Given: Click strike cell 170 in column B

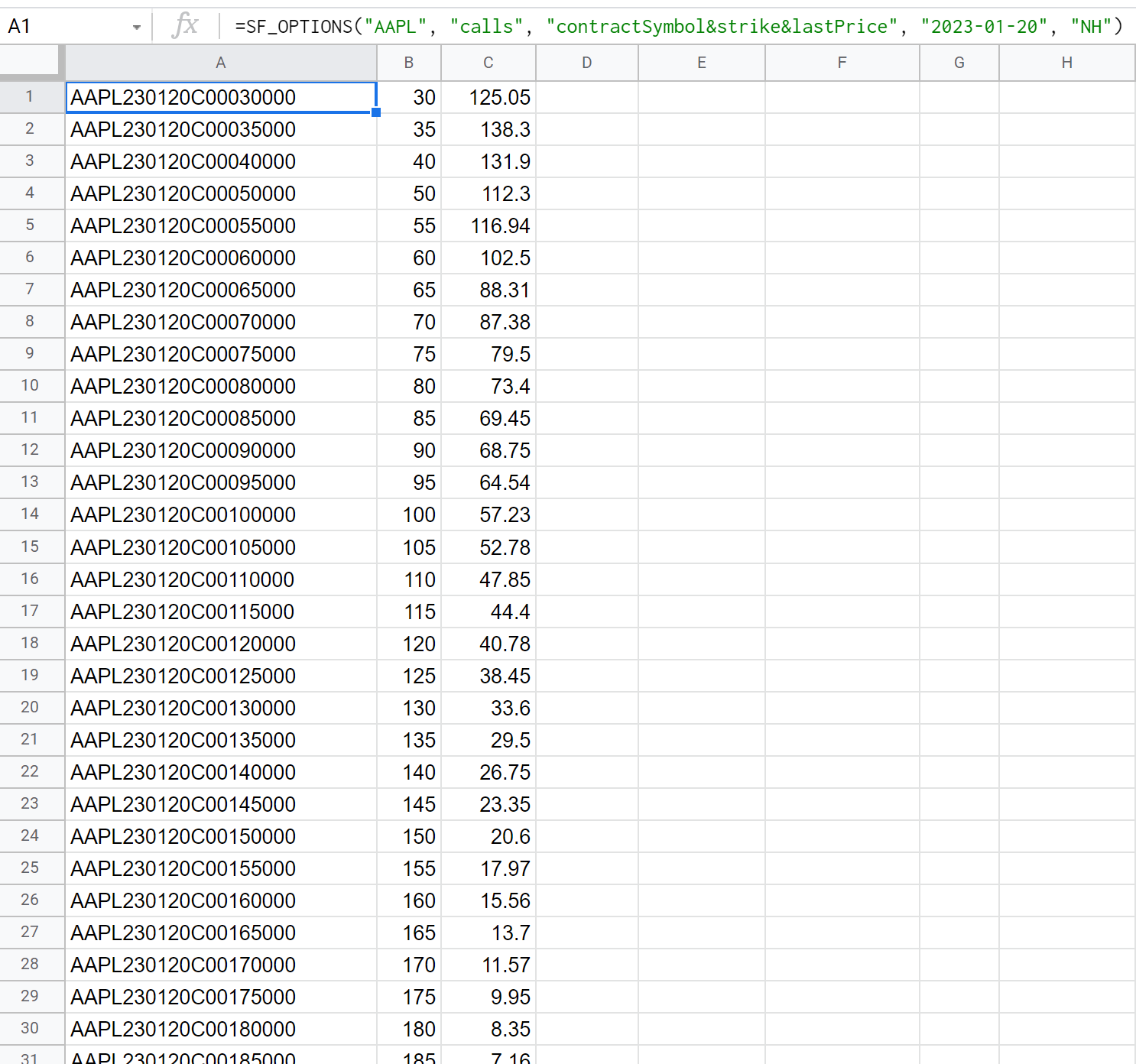Looking at the screenshot, I should pyautogui.click(x=409, y=965).
